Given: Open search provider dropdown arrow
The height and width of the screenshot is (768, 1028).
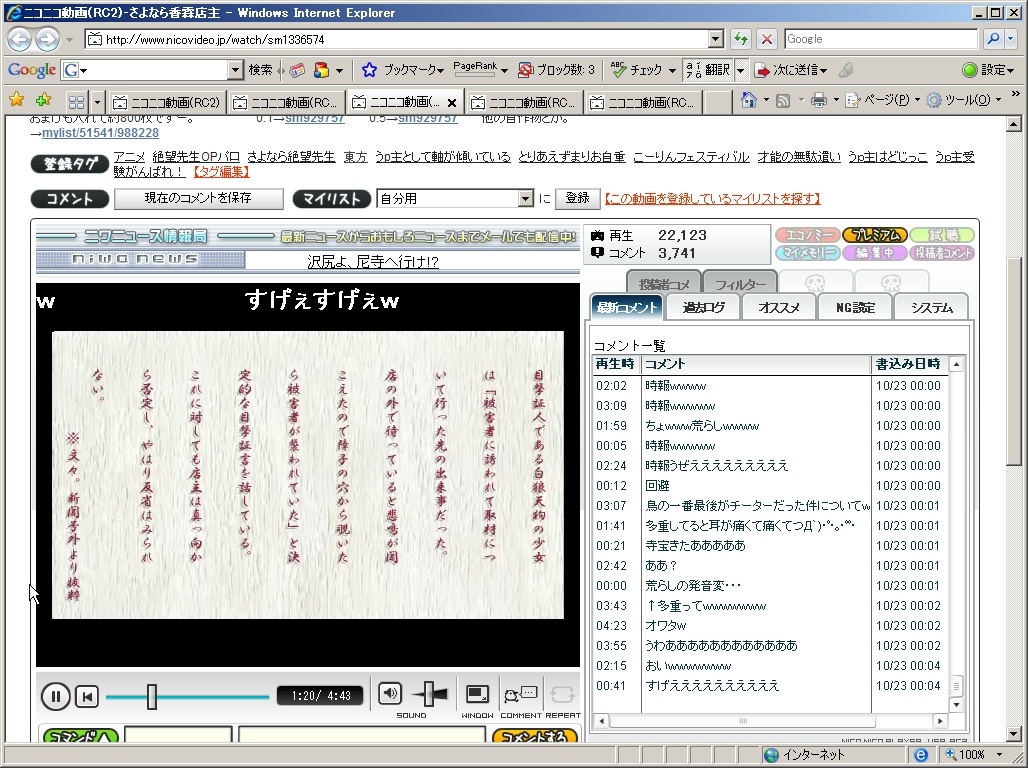Looking at the screenshot, I should [1010, 39].
